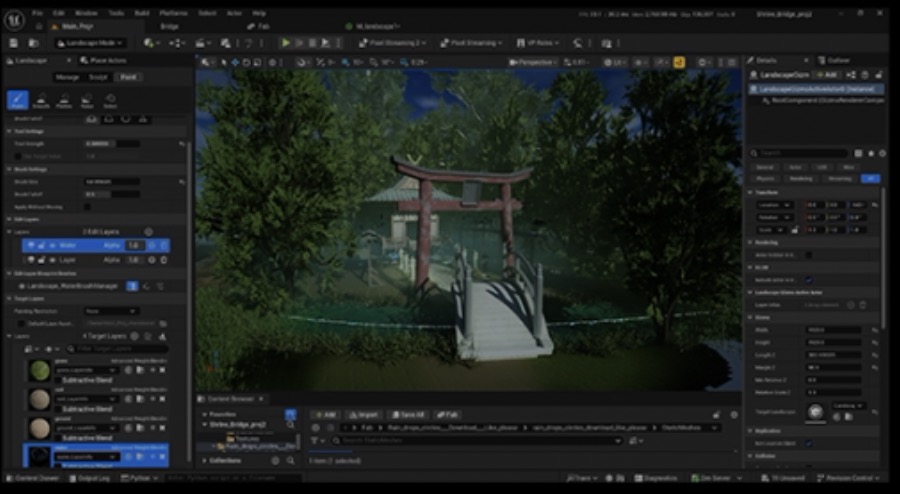Click the green Play button
This screenshot has width=900, height=494.
(x=285, y=43)
